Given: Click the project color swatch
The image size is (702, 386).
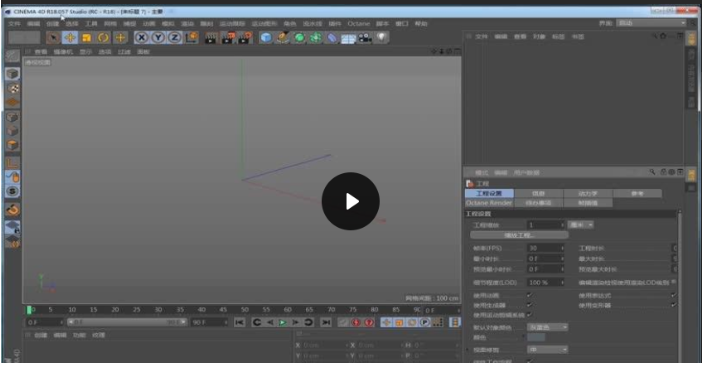Looking at the screenshot, I should click(x=536, y=338).
